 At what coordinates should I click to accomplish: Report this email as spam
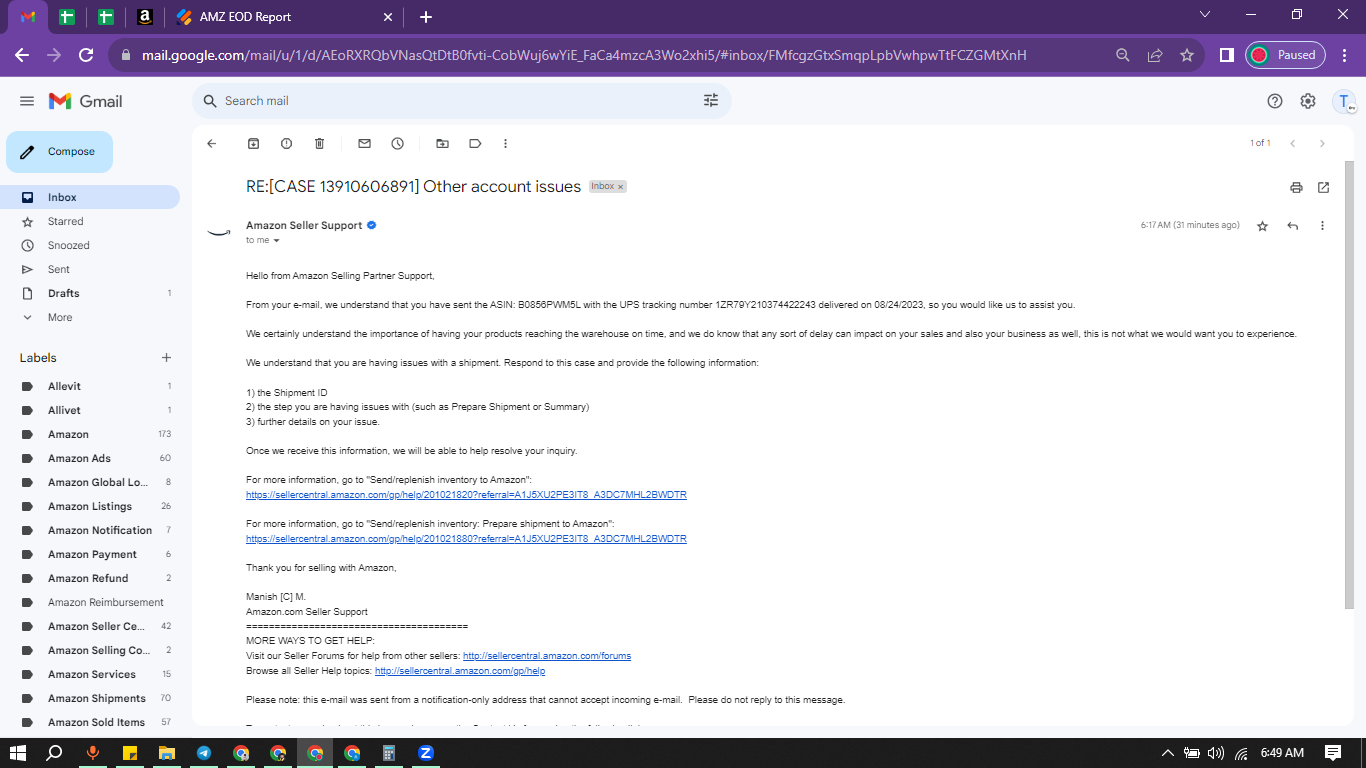coord(286,144)
